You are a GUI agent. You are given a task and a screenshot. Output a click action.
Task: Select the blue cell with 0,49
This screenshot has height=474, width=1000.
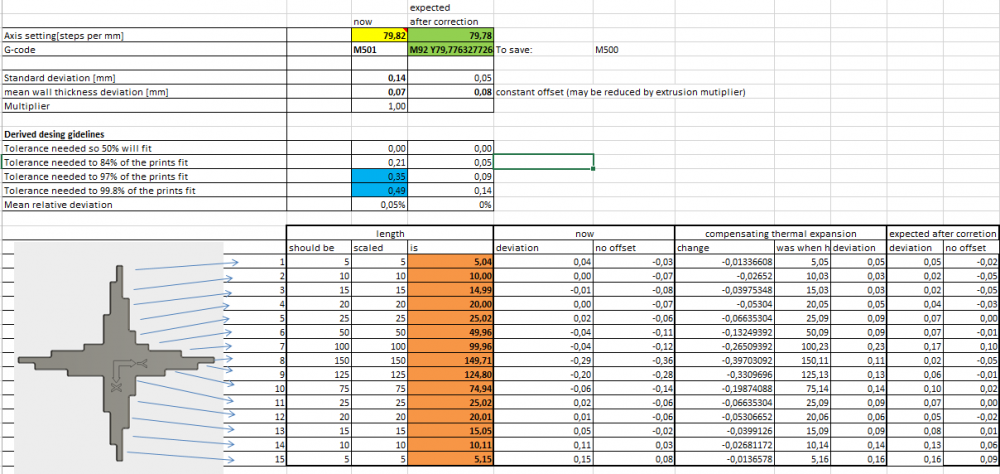[379, 190]
